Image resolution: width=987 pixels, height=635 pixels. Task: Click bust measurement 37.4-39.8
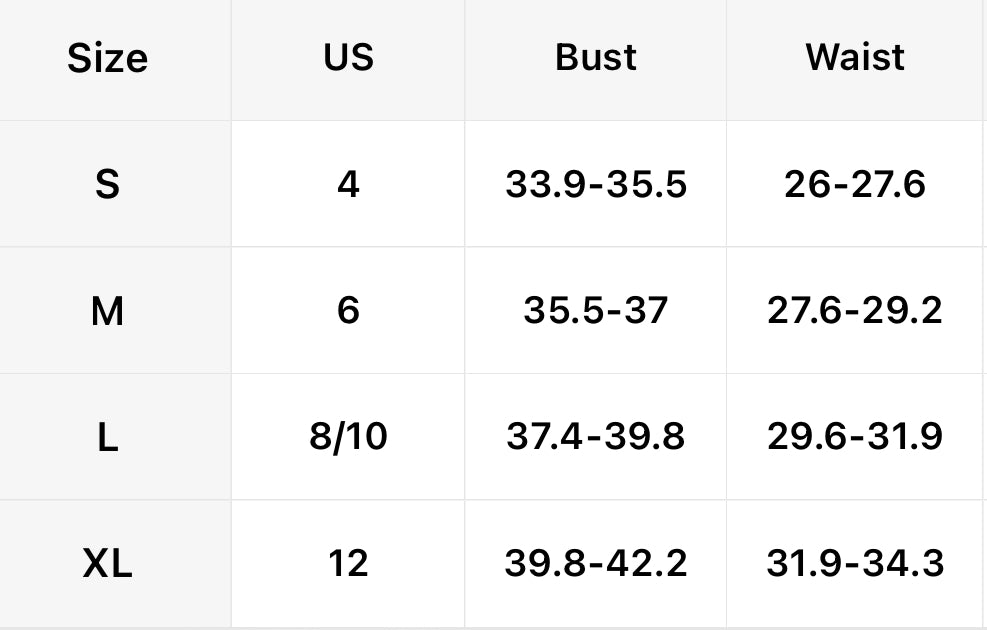pyautogui.click(x=596, y=437)
